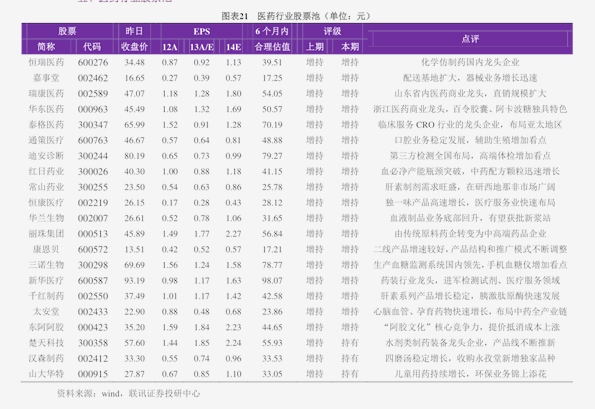595x409 pixels.
Task: Select the 6个月内合理估值 header
Action: click(x=272, y=39)
